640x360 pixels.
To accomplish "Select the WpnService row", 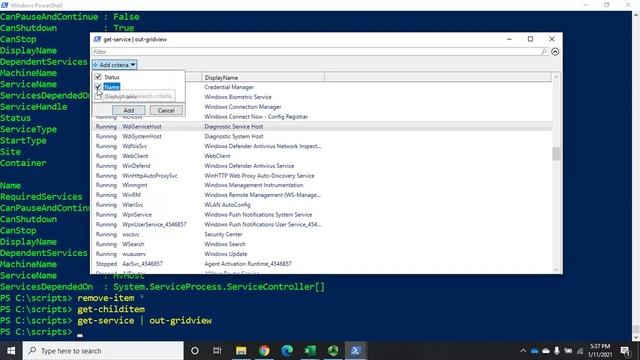I will click(x=322, y=215).
